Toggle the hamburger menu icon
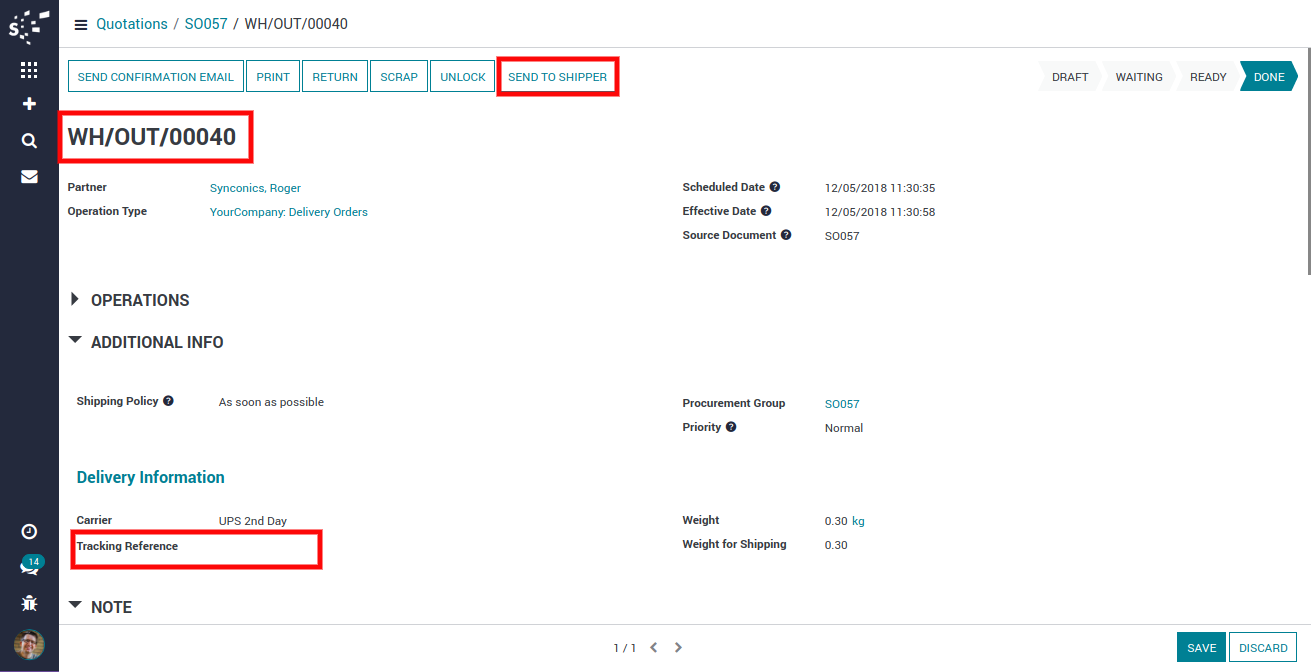The width and height of the screenshot is (1311, 672). click(81, 24)
